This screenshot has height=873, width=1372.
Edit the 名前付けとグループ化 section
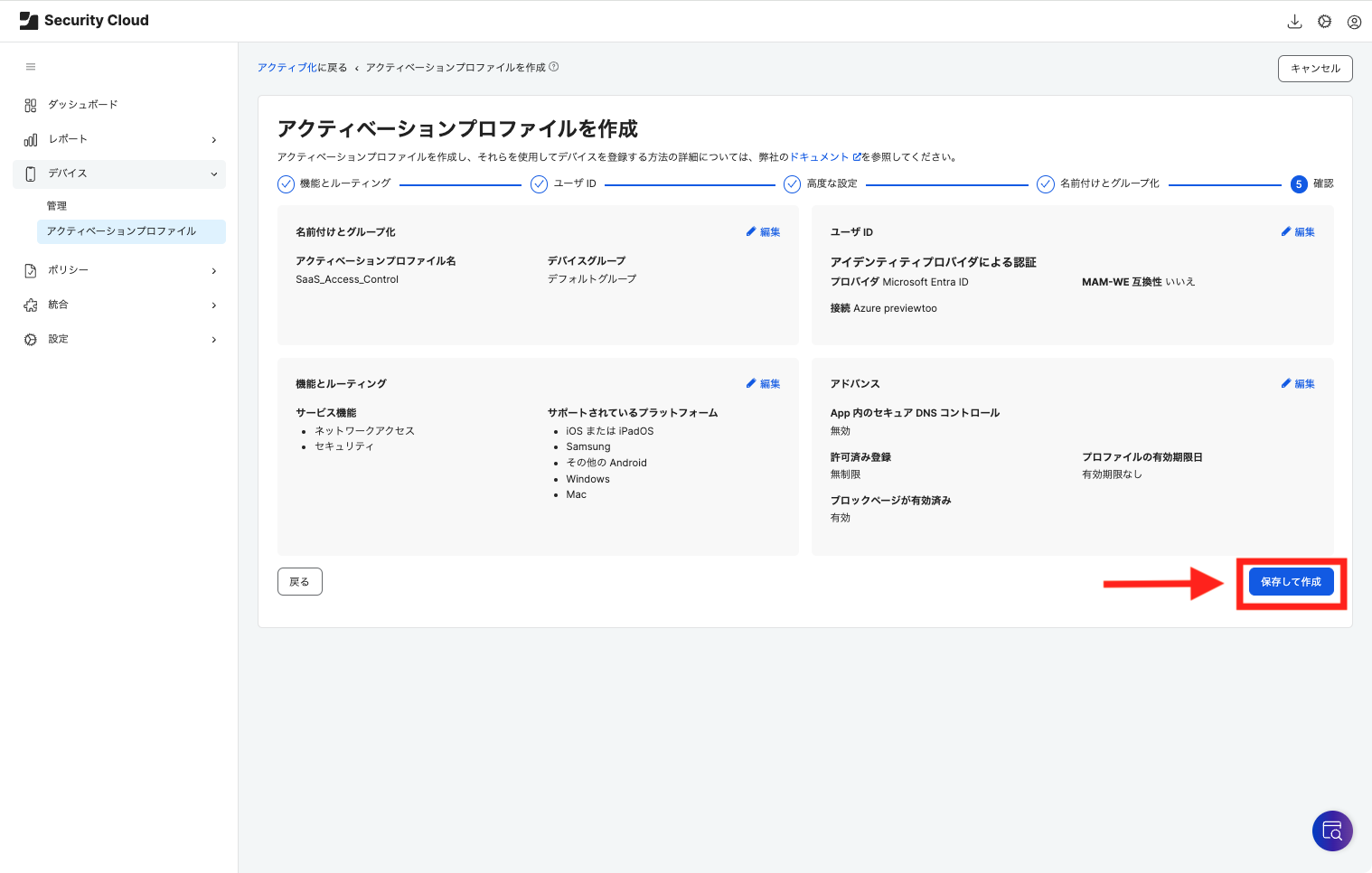[x=763, y=232]
